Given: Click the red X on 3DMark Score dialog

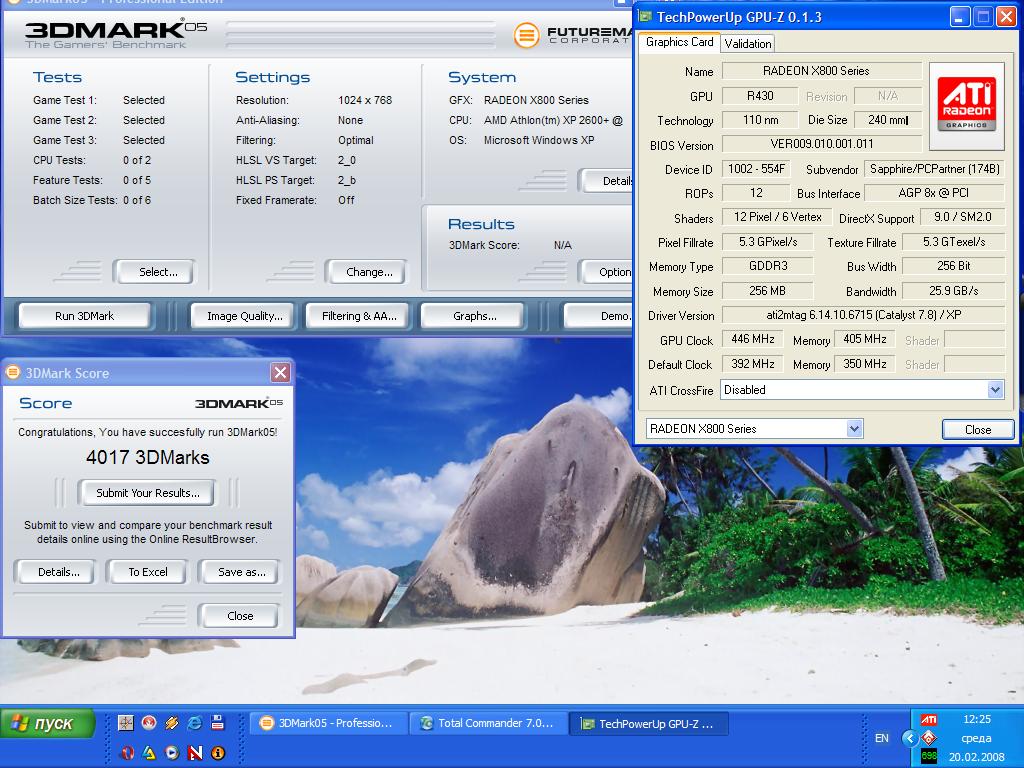Looking at the screenshot, I should (x=280, y=373).
